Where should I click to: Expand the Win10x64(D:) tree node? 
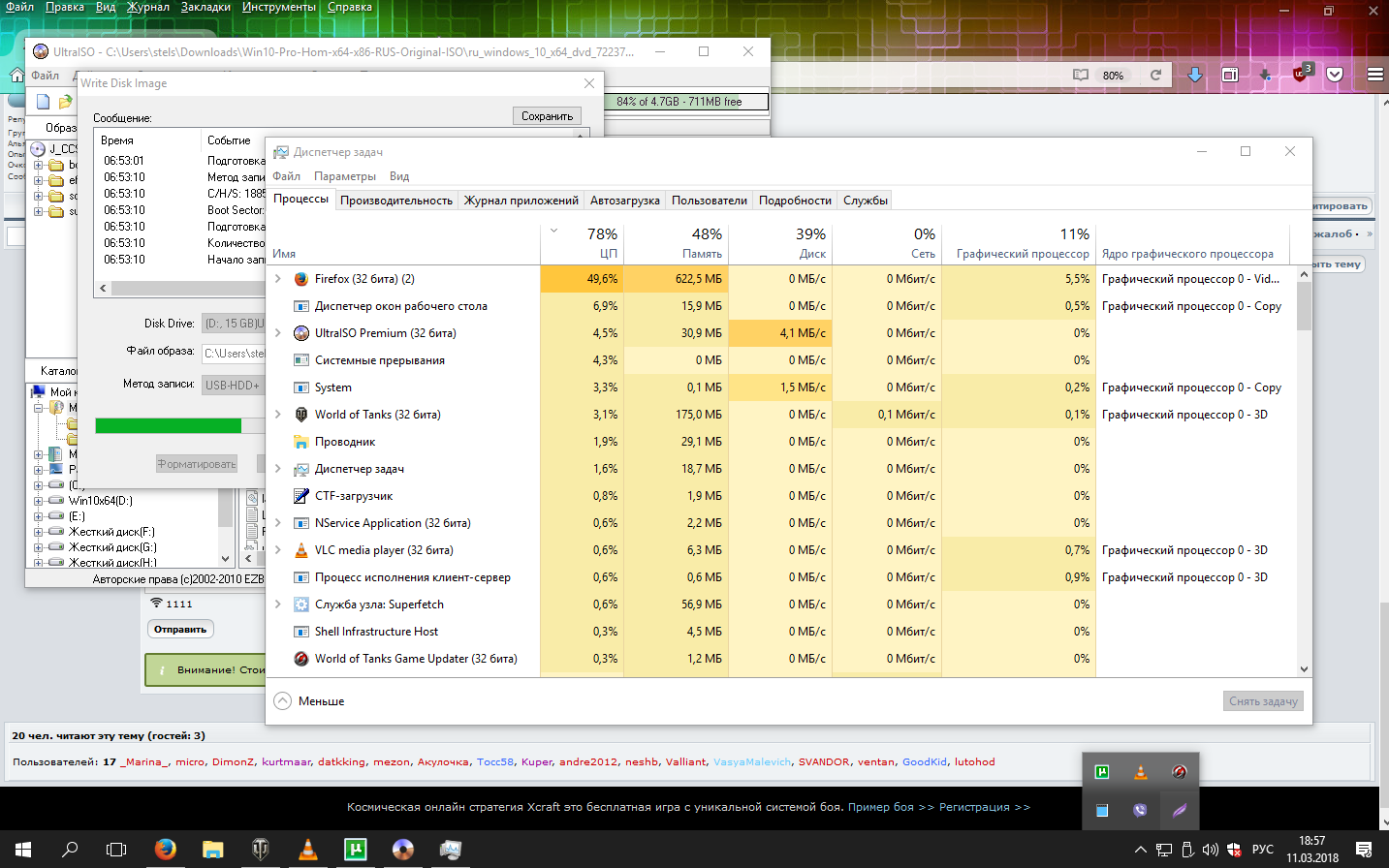click(38, 501)
